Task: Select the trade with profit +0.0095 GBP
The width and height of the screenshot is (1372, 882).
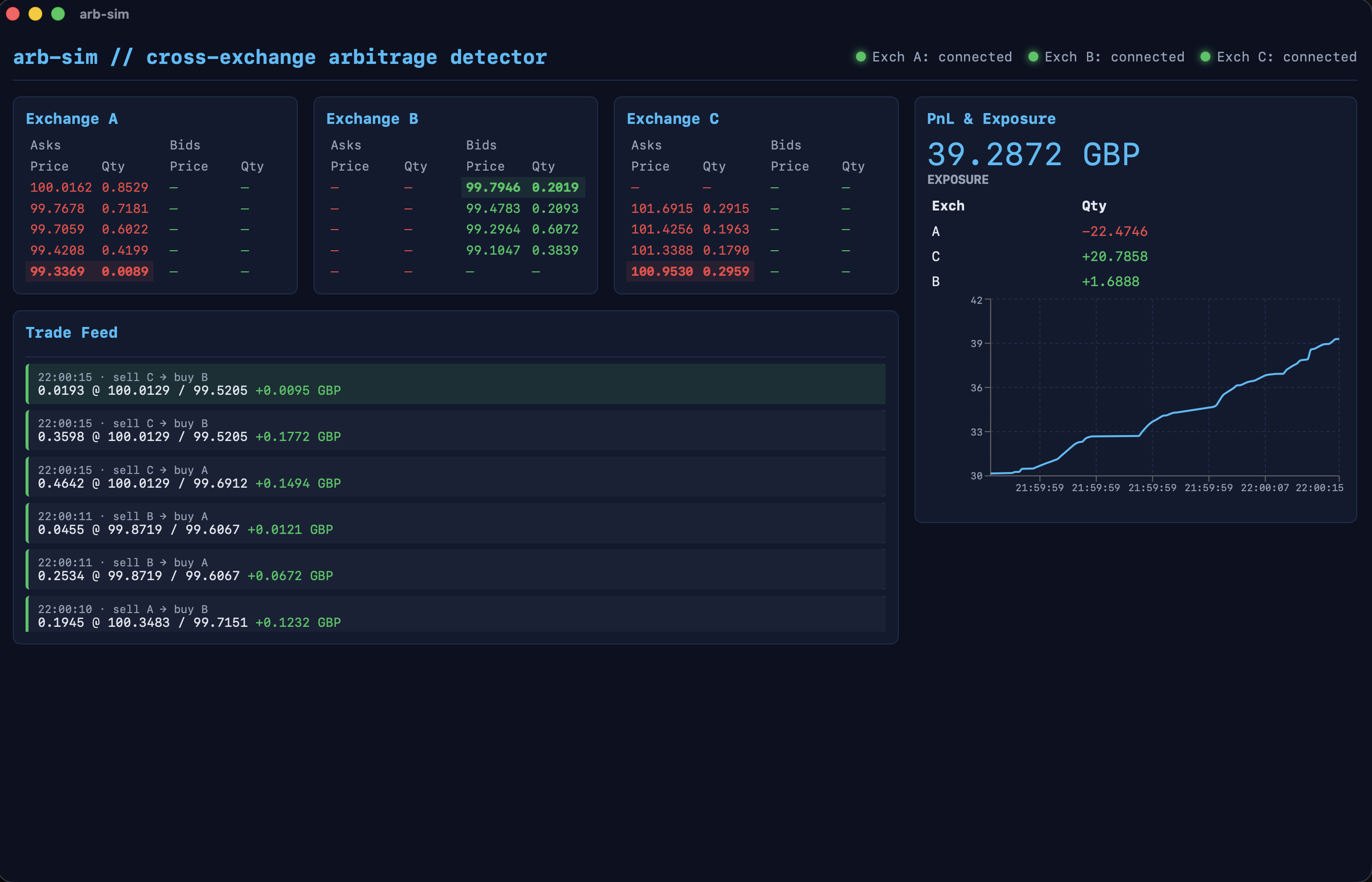Action: [456, 384]
